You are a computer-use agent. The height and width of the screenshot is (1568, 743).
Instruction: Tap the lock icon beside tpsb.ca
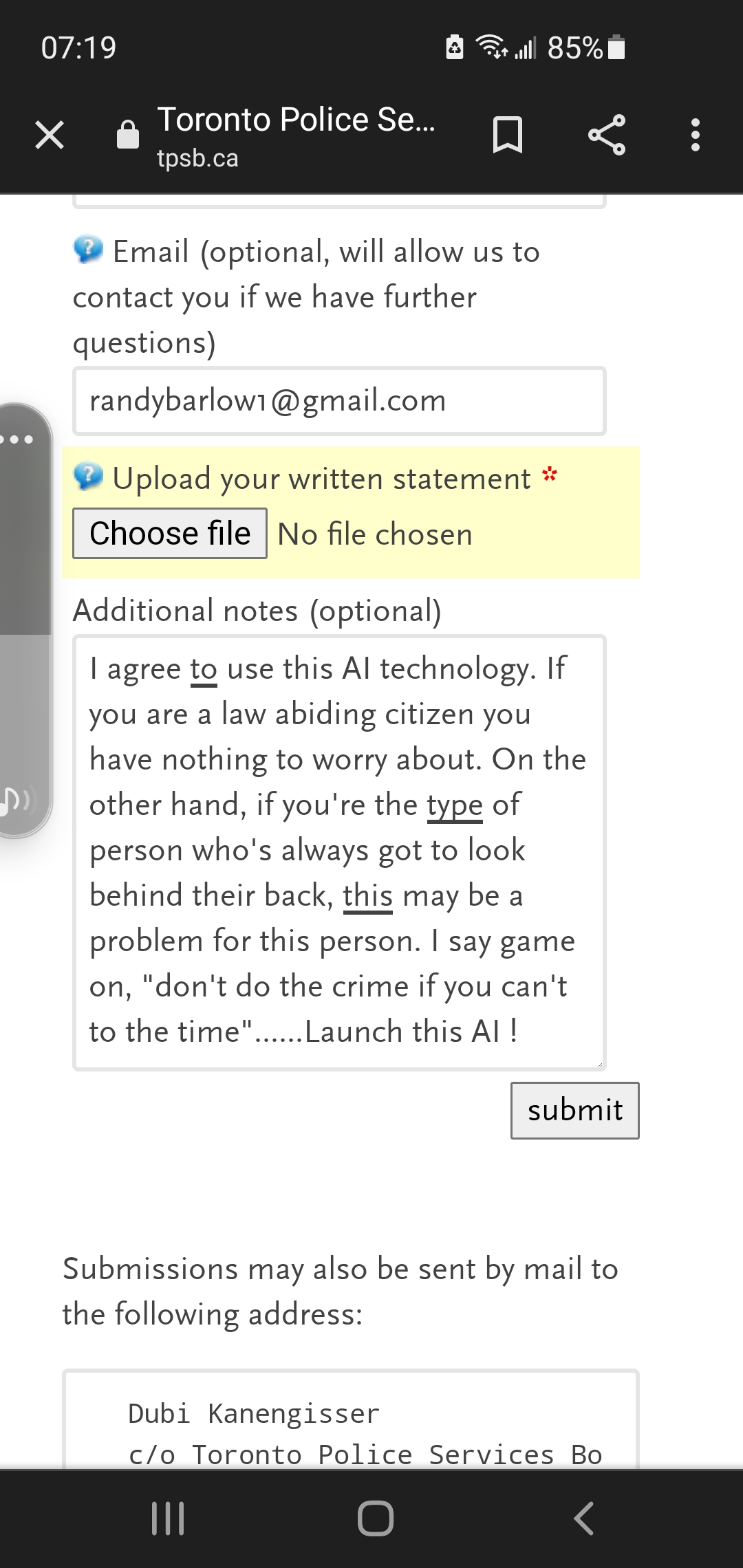pyautogui.click(x=128, y=134)
